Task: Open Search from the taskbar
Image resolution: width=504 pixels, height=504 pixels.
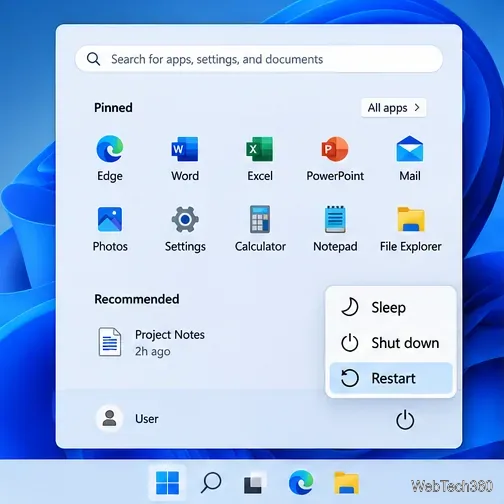Action: pos(211,482)
